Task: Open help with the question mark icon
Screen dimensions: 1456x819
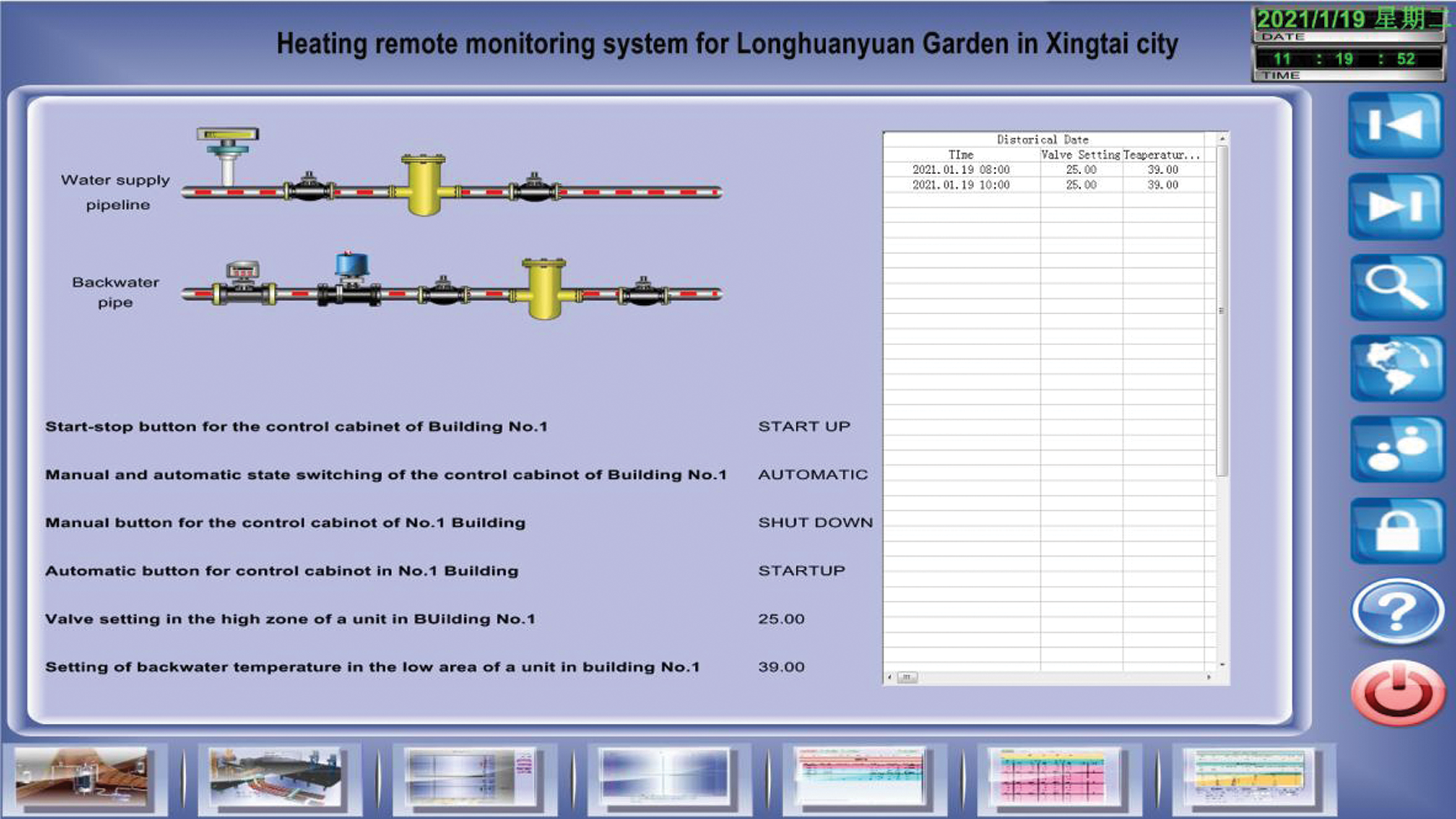Action: click(1397, 611)
